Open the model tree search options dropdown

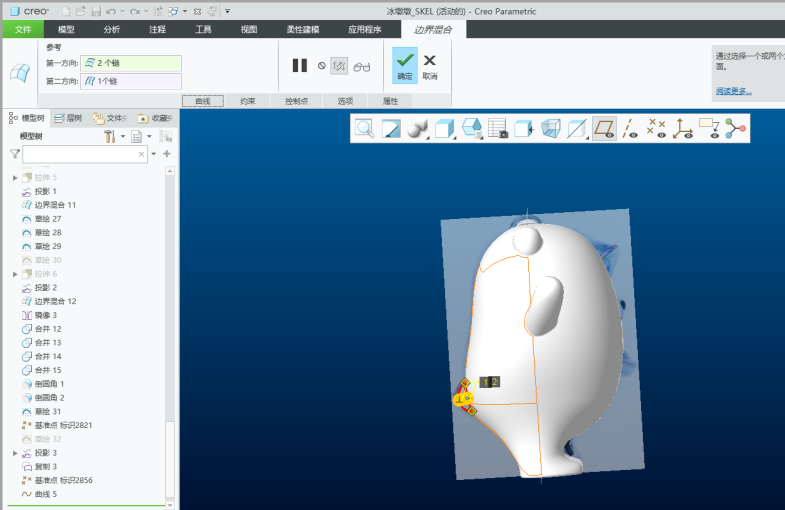[154, 154]
